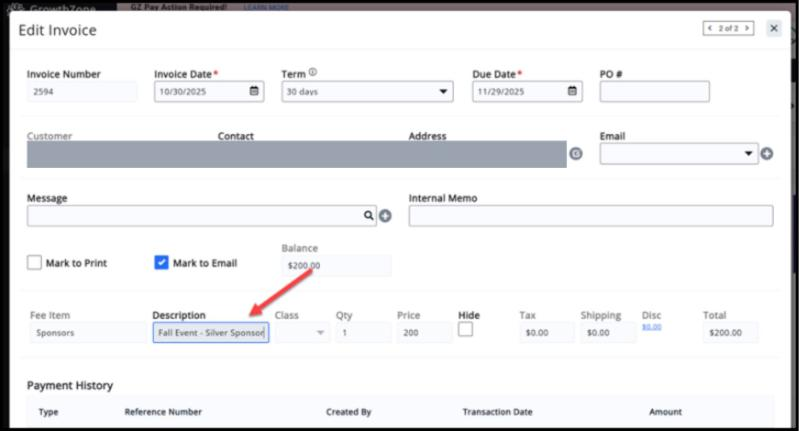Click the Payment History heading
The image size is (799, 431).
click(70, 385)
